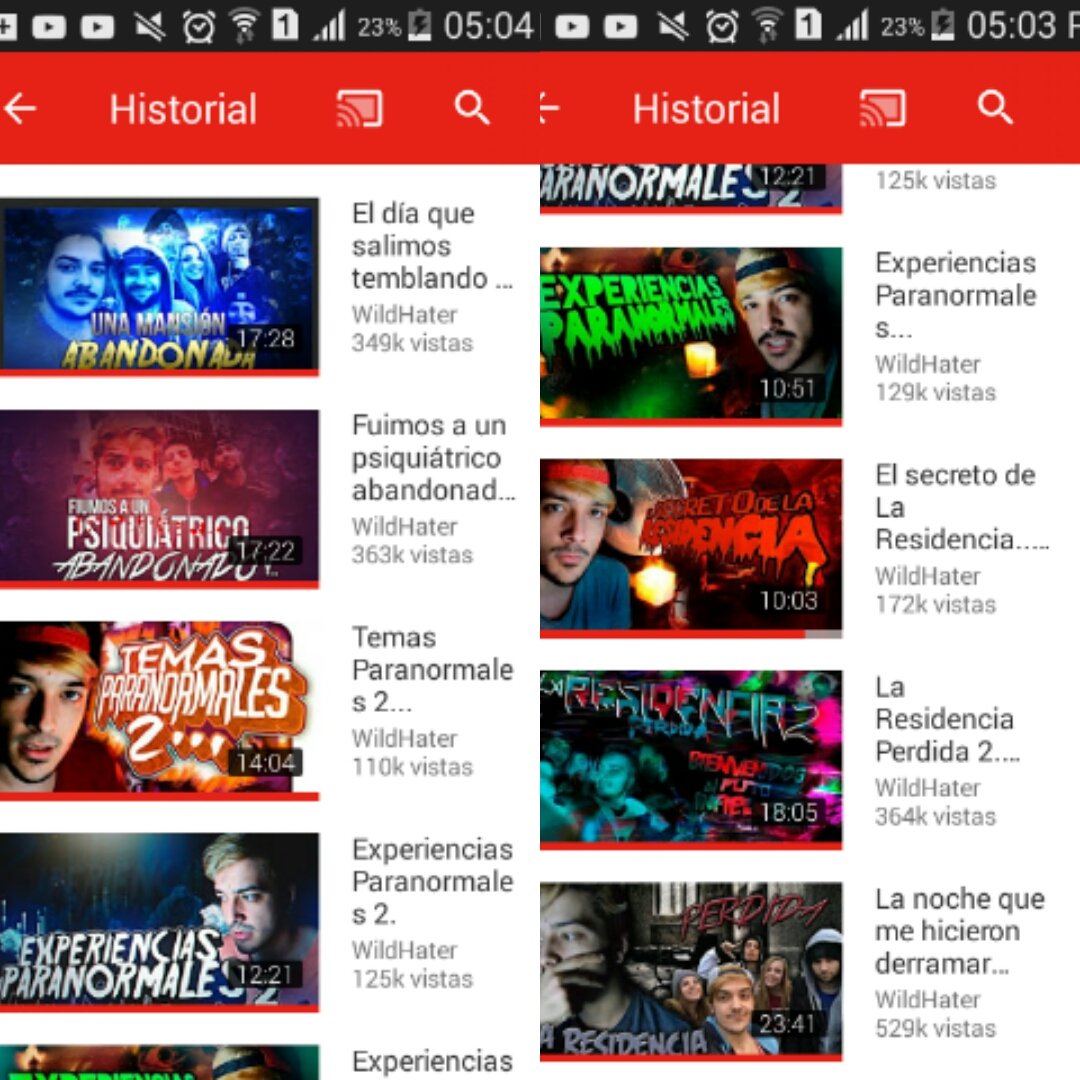
Task: Tap the '110k vistas' view count
Action: pyautogui.click(x=412, y=767)
